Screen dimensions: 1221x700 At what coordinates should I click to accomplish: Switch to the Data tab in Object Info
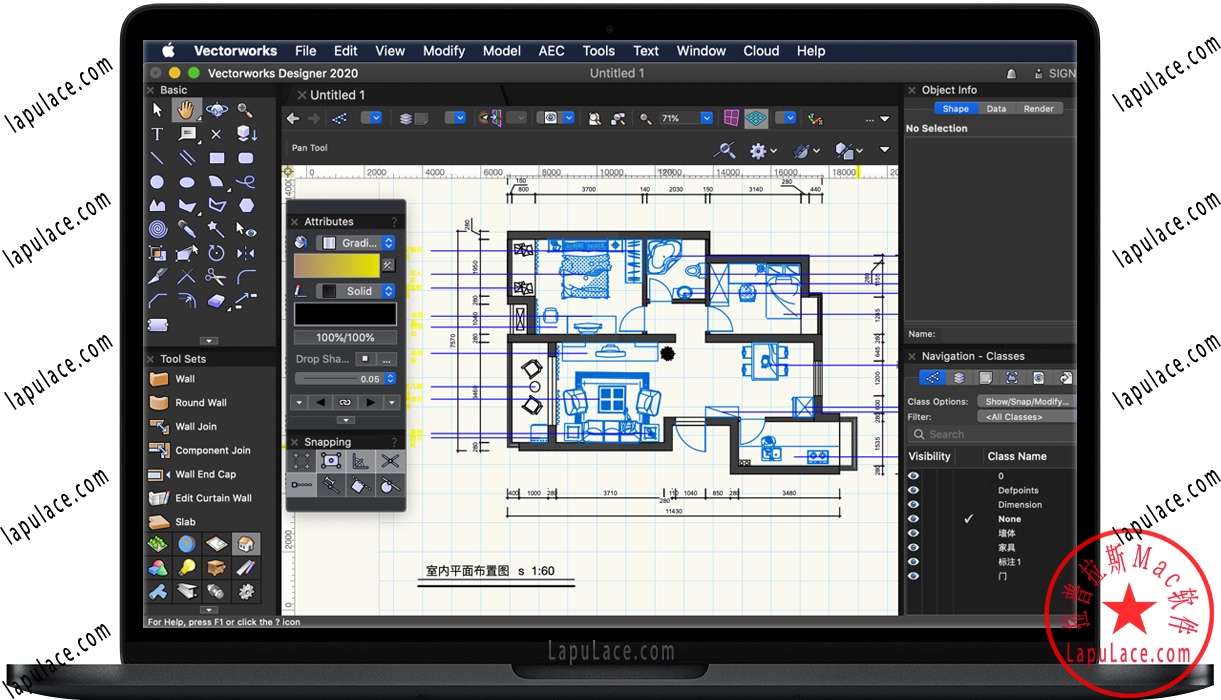point(996,109)
